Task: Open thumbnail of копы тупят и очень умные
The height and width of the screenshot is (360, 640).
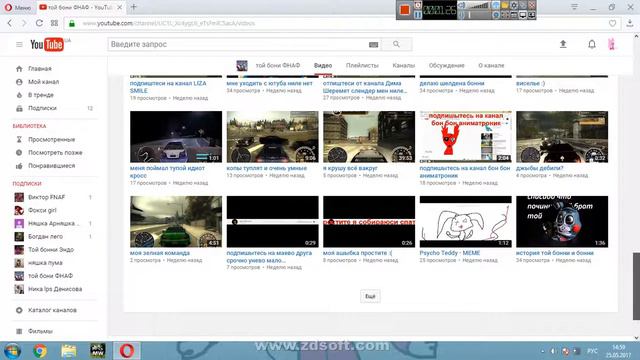Action: pos(273,137)
